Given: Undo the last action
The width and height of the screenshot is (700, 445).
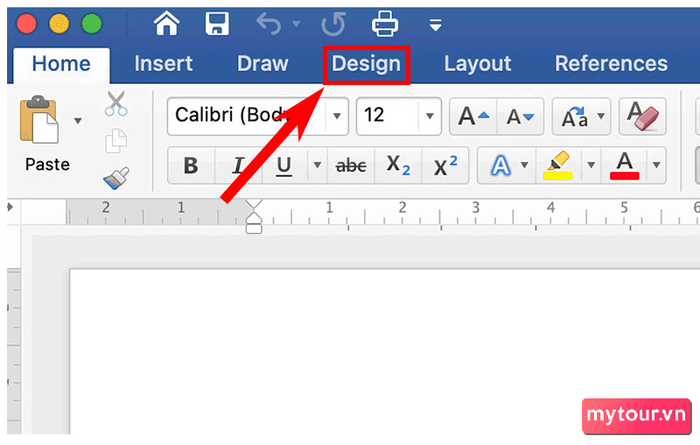Looking at the screenshot, I should point(269,23).
